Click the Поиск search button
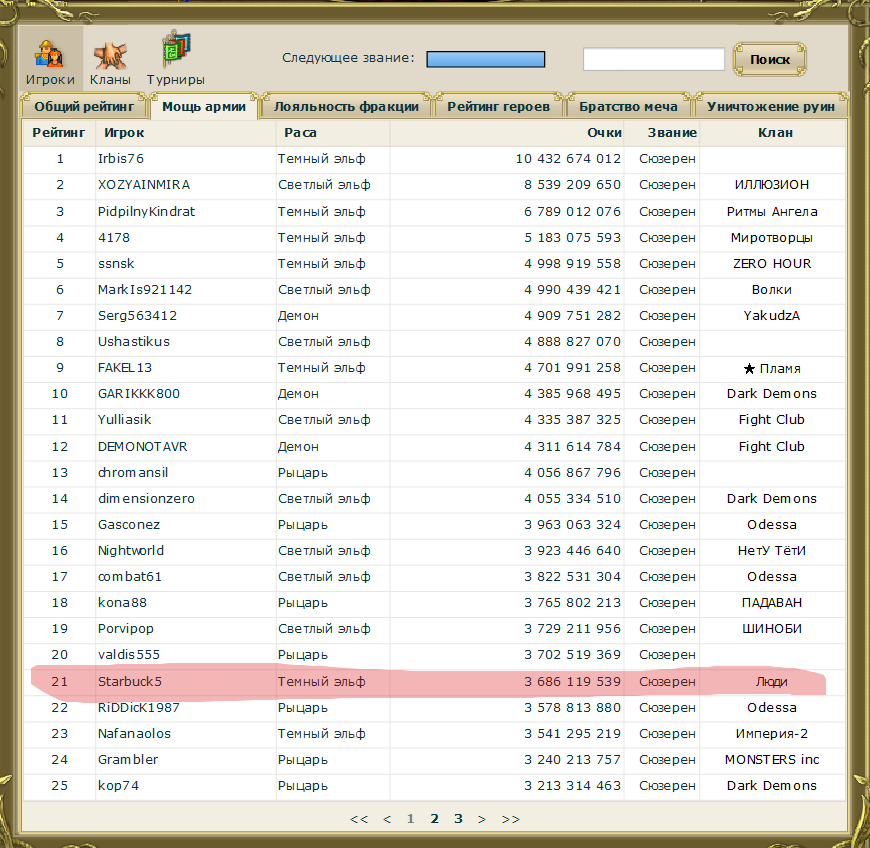Image resolution: width=870 pixels, height=848 pixels. [x=769, y=60]
